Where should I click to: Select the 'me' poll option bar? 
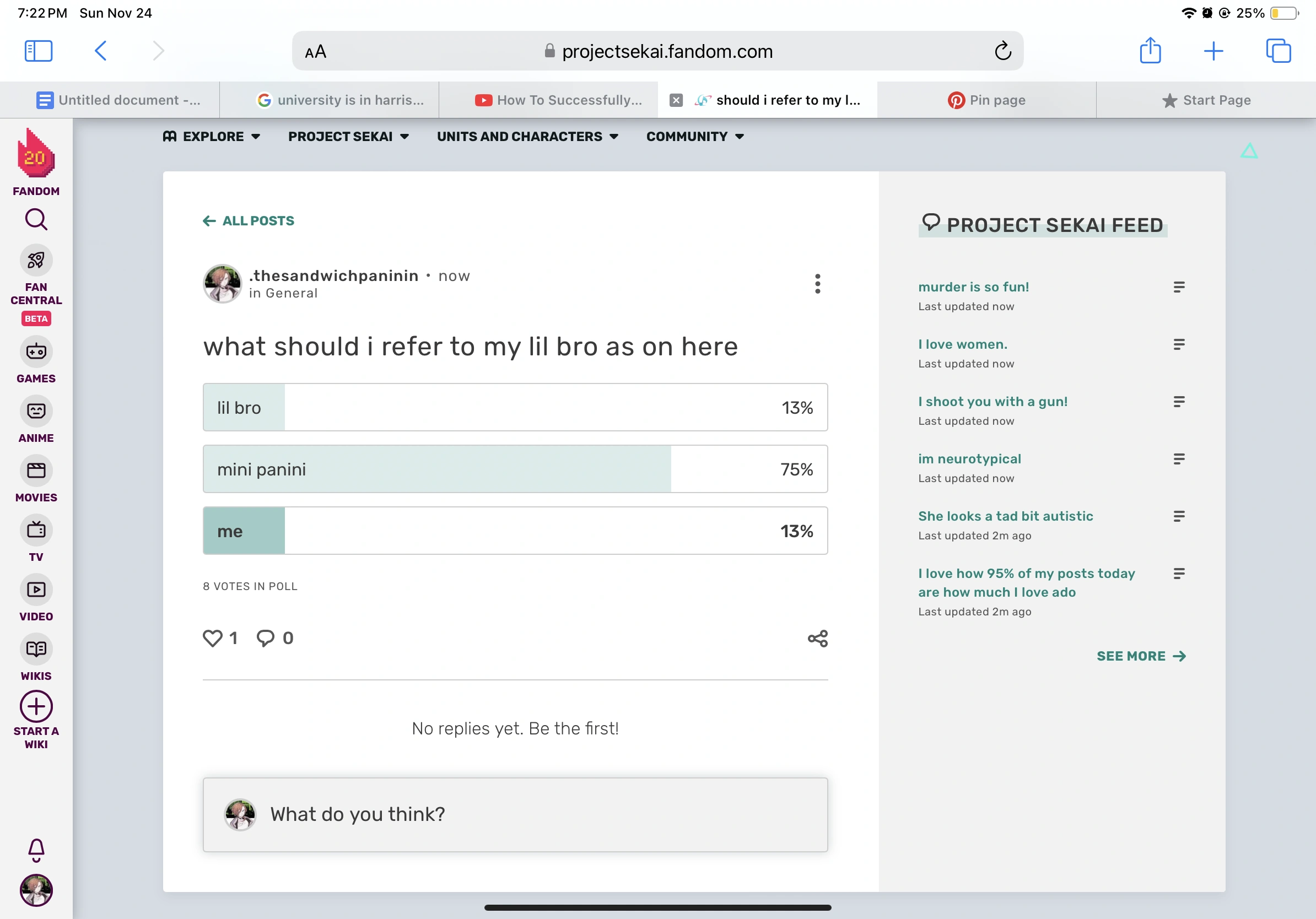pos(515,531)
